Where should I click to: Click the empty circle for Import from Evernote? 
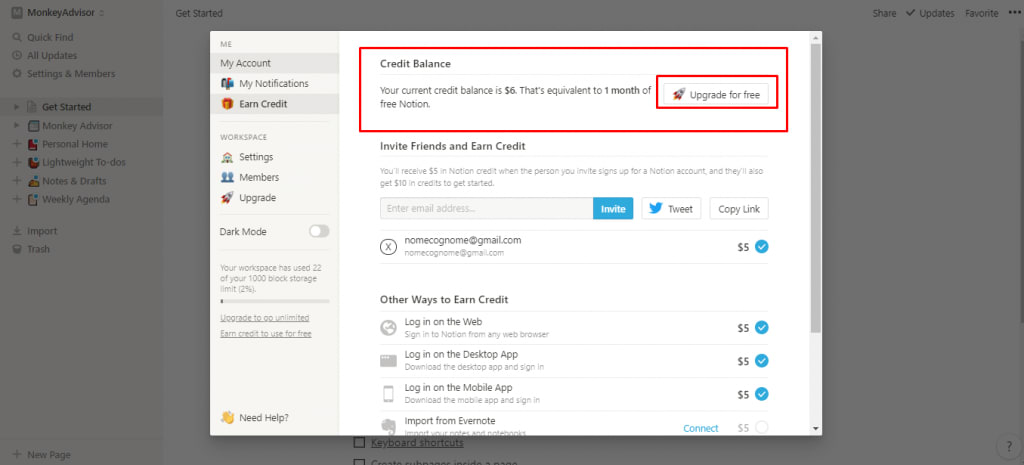[x=761, y=428]
